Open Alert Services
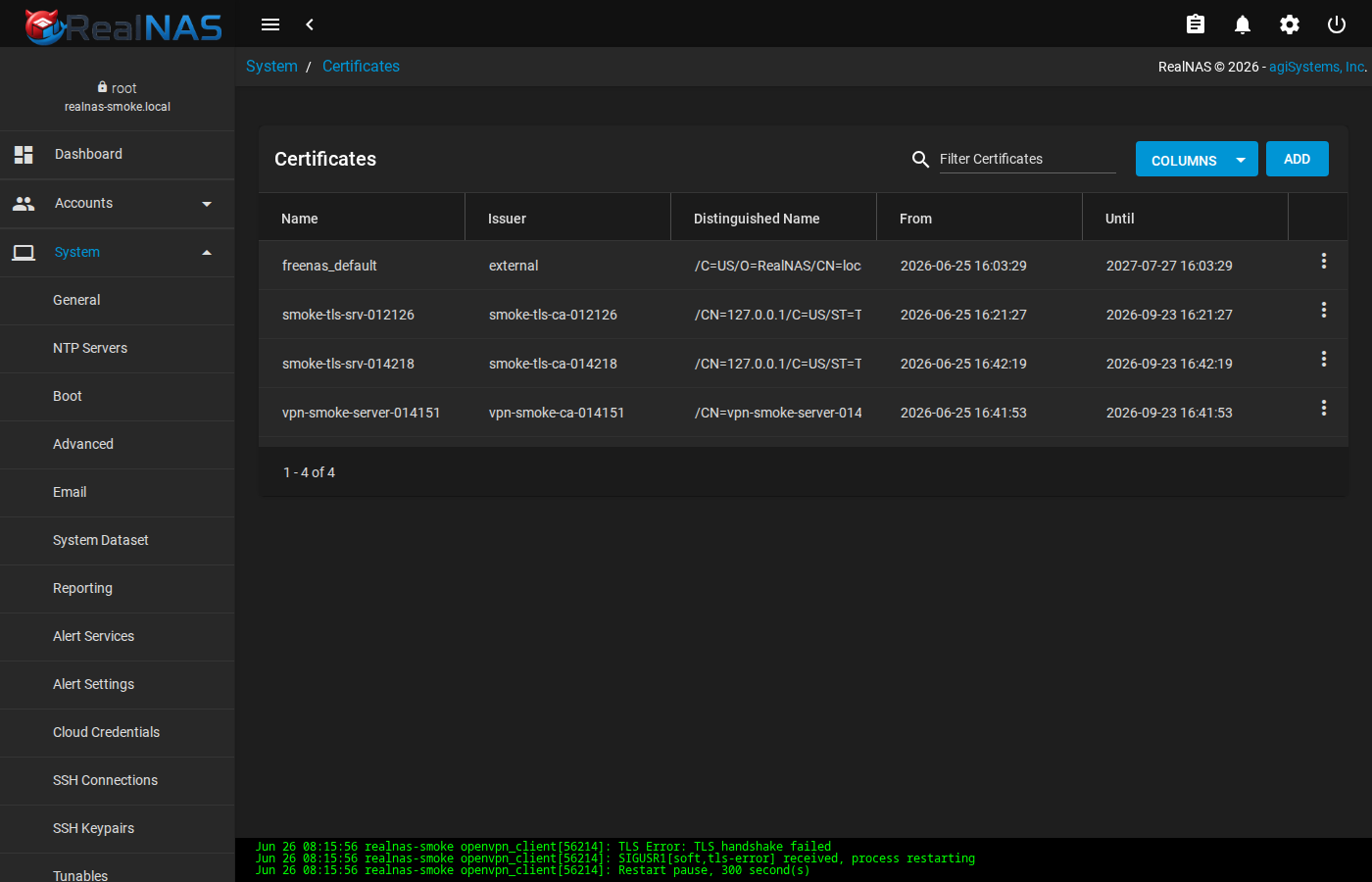The image size is (1372, 882). (x=118, y=636)
